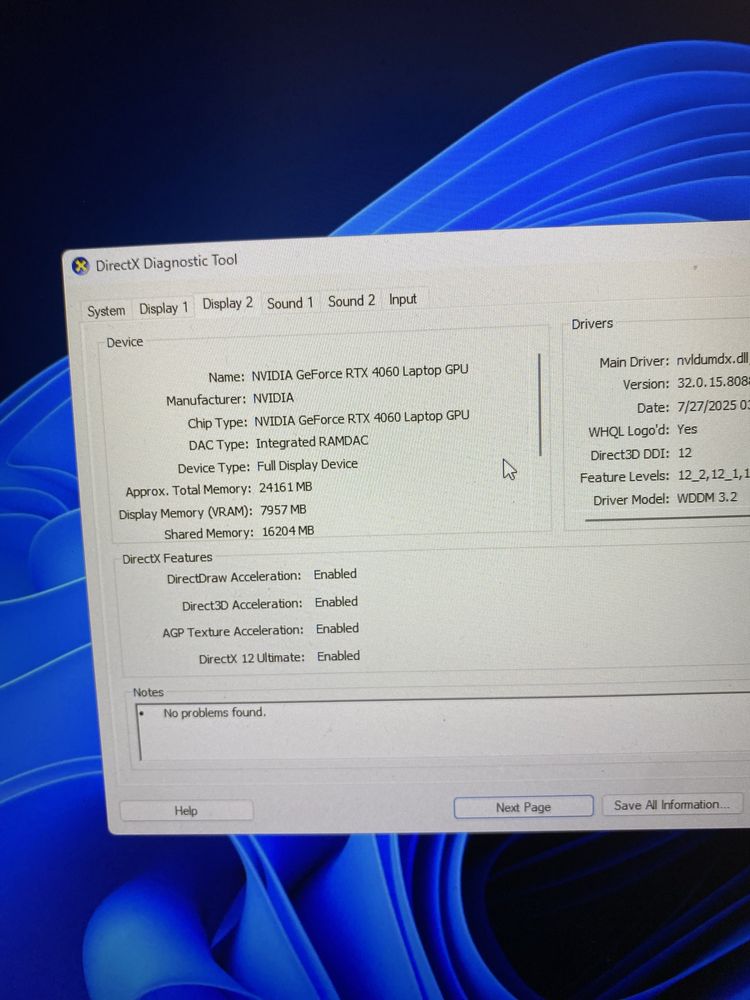Click the Device panel vertical scrollbar
750x1000 pixels.
tap(540, 404)
